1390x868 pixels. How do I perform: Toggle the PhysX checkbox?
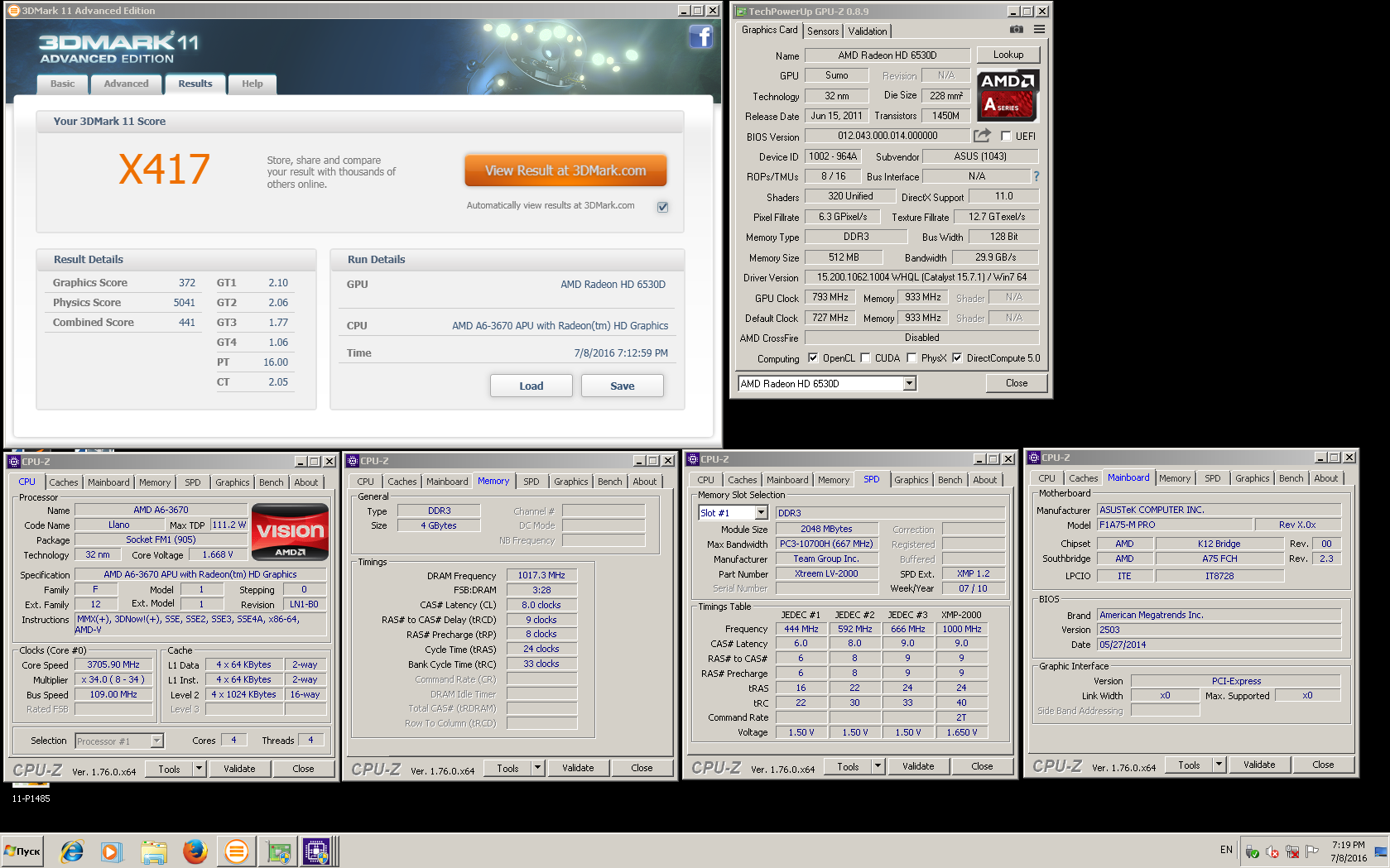[x=911, y=358]
